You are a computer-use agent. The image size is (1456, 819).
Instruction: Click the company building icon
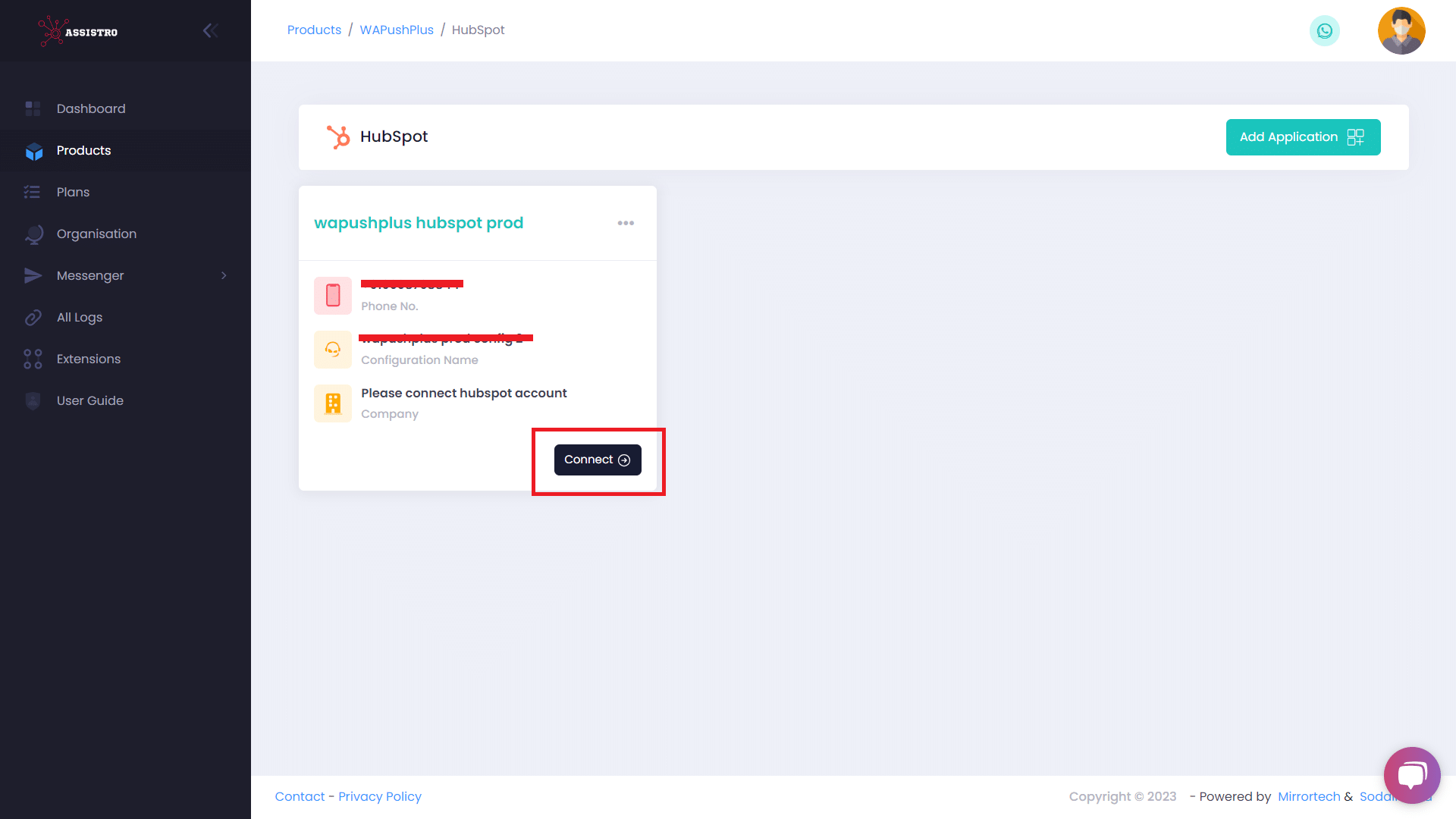tap(333, 403)
